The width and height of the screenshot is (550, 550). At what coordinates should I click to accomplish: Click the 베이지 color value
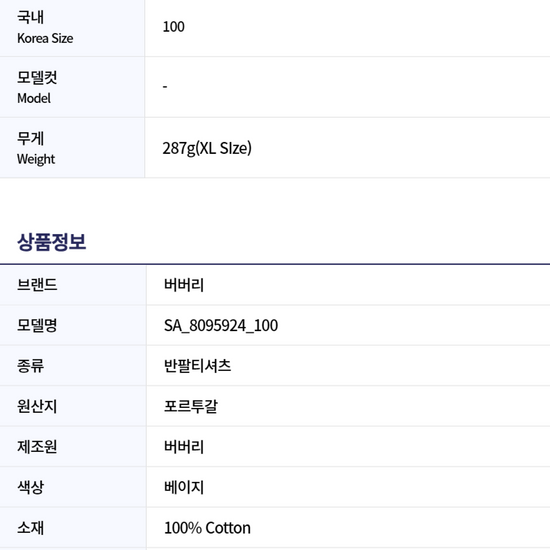click(184, 487)
